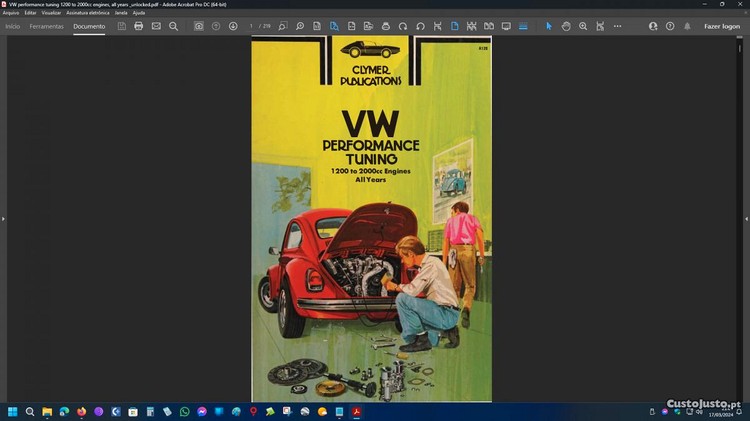This screenshot has width=750, height=421.
Task: Select the Hand pan tool
Action: click(566, 26)
